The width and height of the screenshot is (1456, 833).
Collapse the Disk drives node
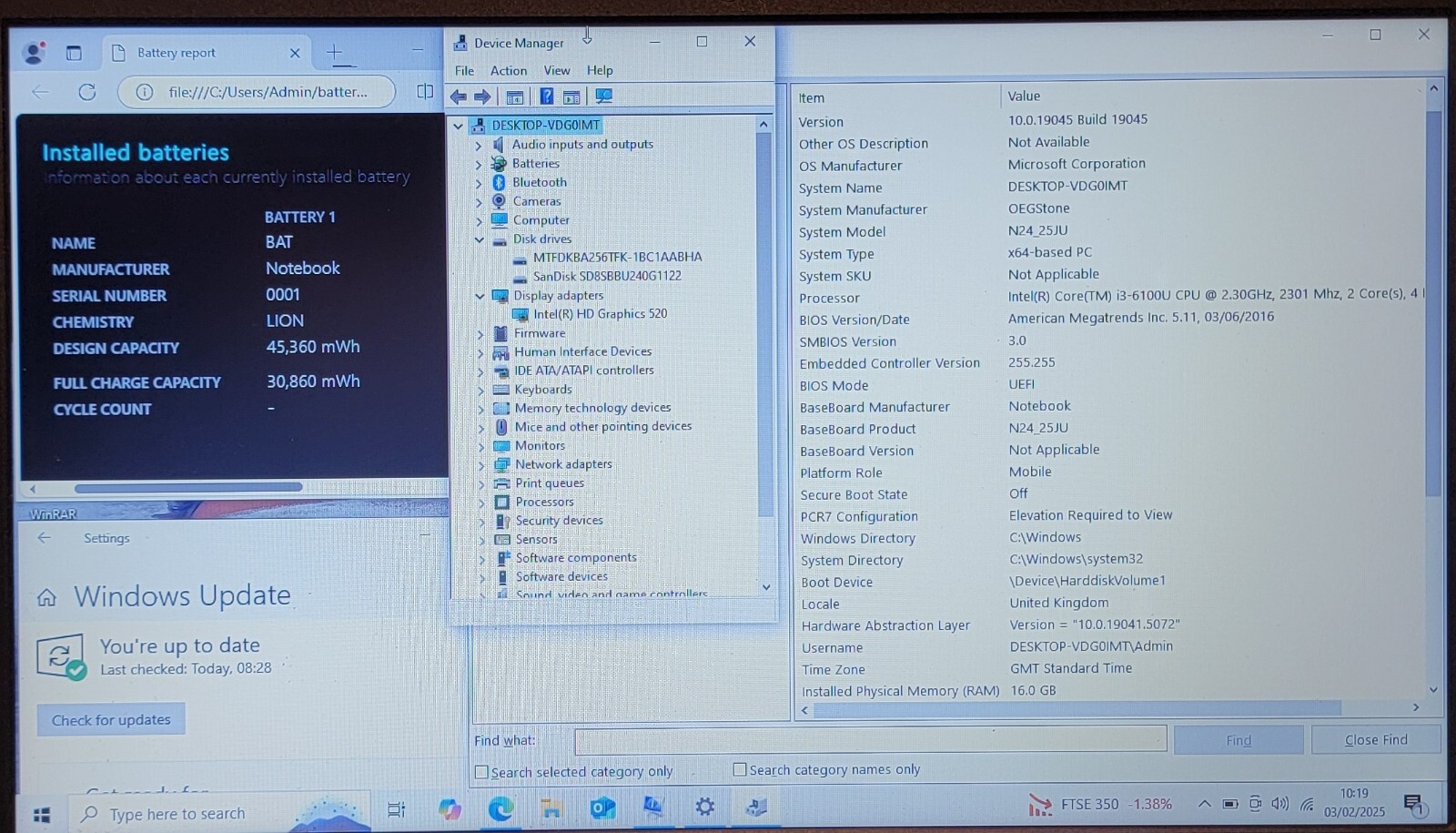click(480, 239)
